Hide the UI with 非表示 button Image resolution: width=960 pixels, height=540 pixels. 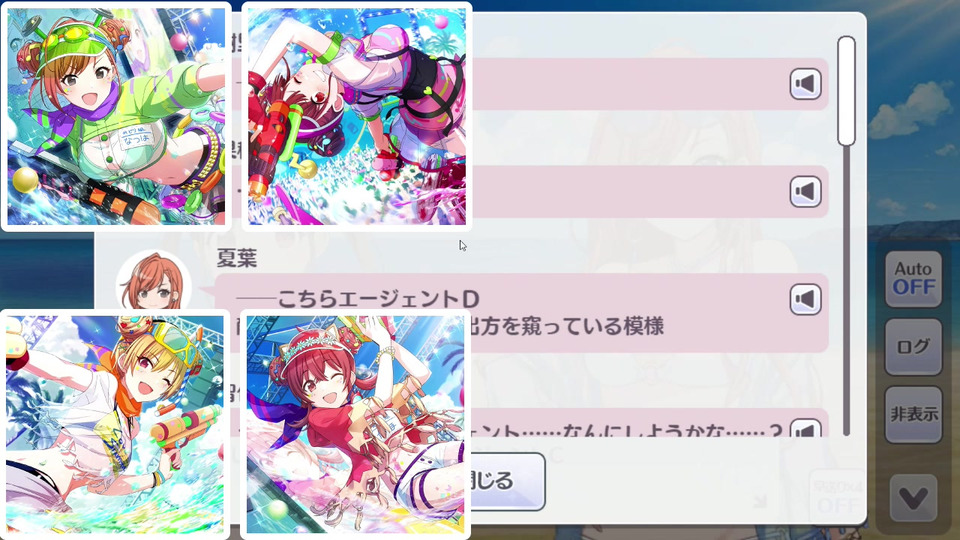[913, 414]
